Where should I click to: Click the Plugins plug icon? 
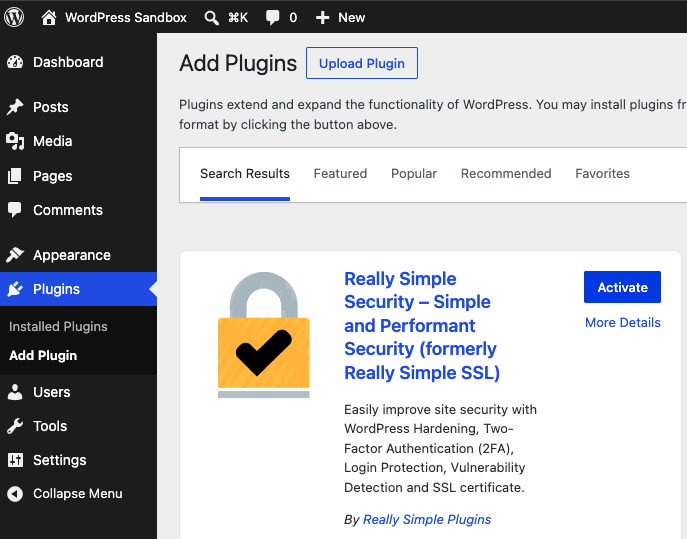click(x=15, y=289)
